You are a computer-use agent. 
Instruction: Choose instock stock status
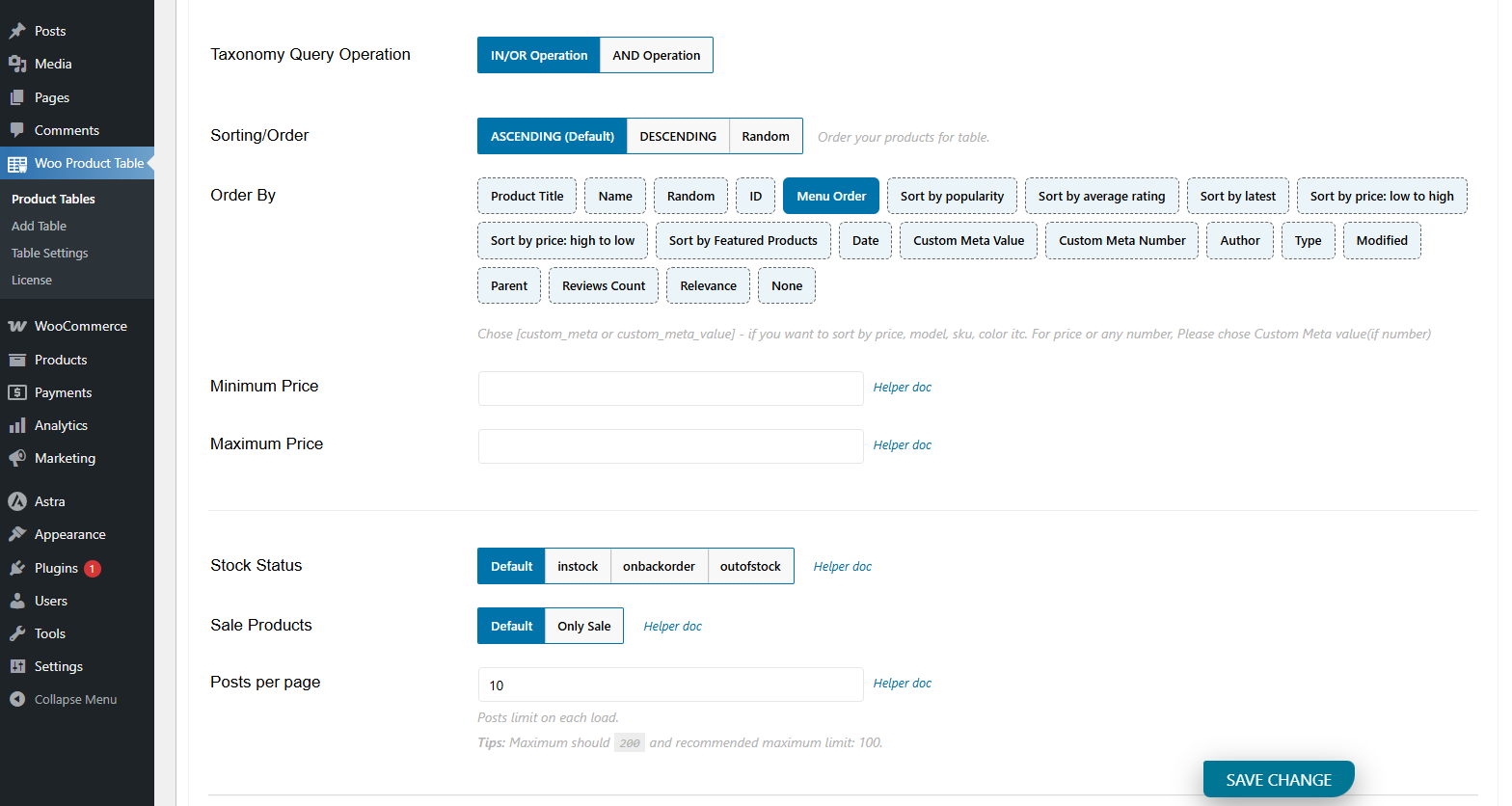578,566
